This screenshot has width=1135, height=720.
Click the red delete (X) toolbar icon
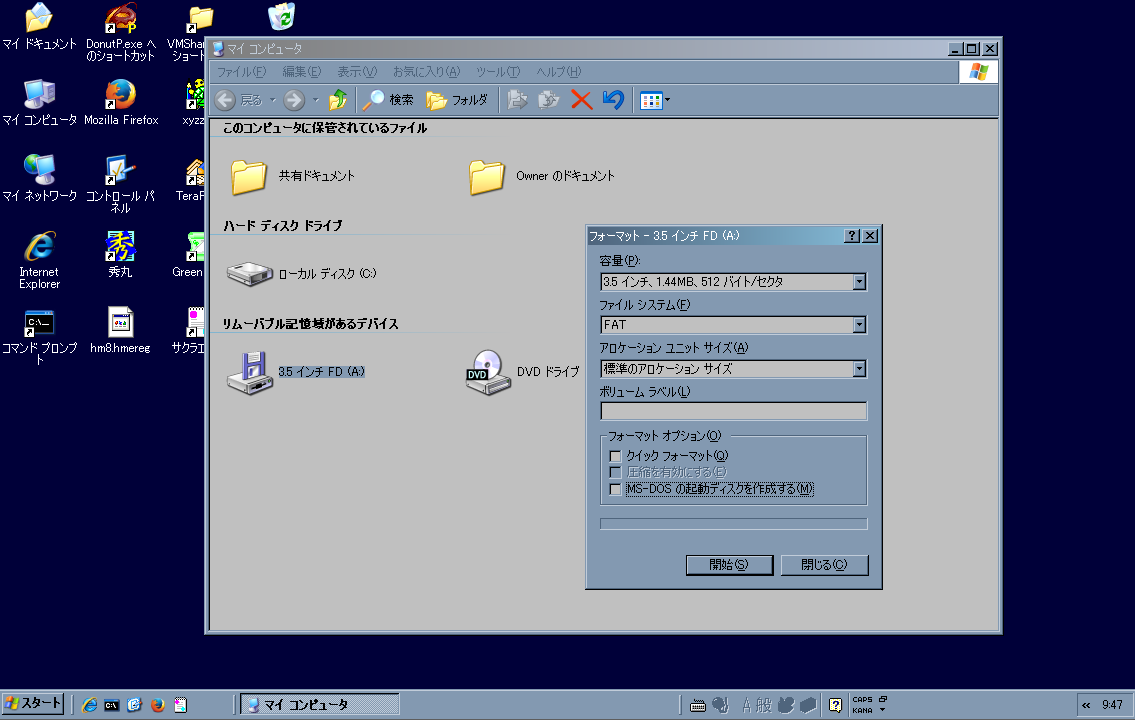(583, 100)
